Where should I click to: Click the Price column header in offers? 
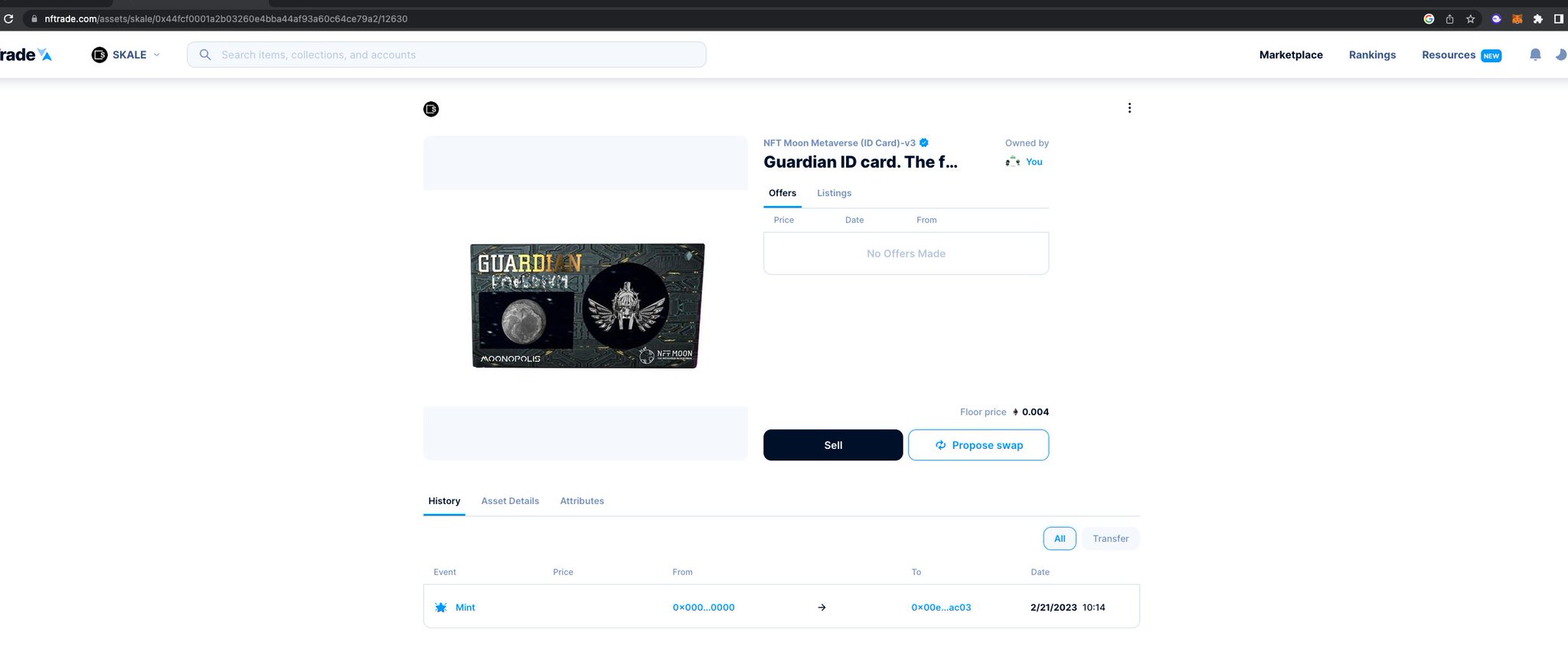click(783, 220)
